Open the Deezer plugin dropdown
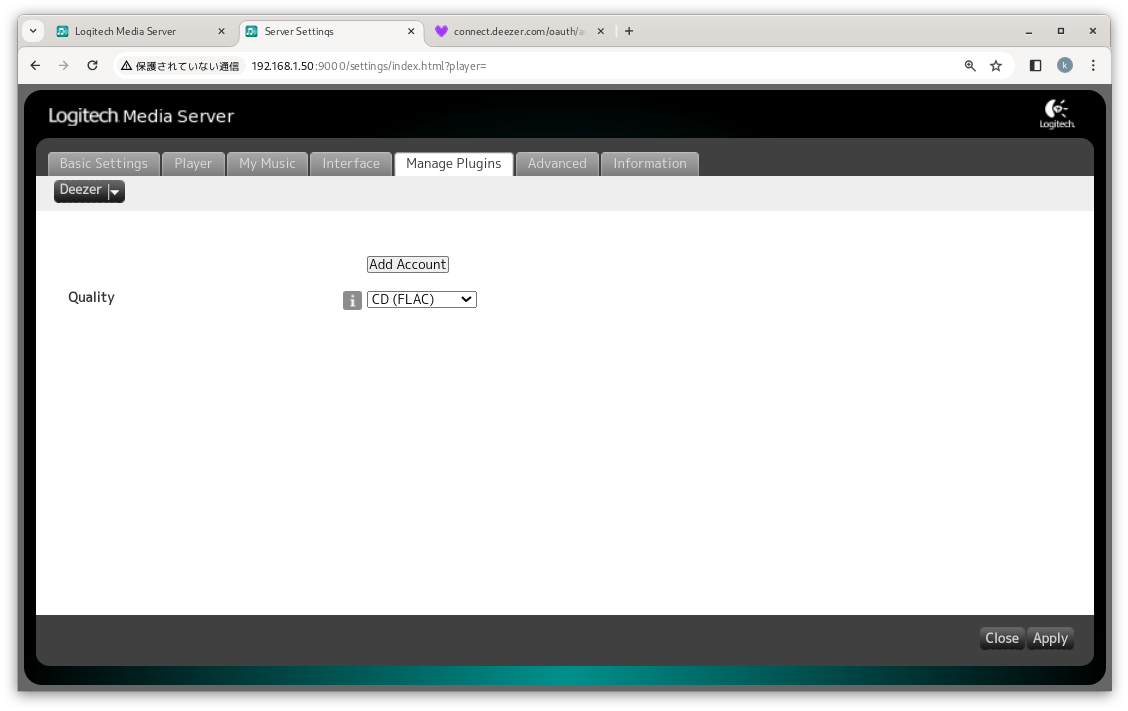Viewport: 1128px width, 711px height. [x=89, y=191]
